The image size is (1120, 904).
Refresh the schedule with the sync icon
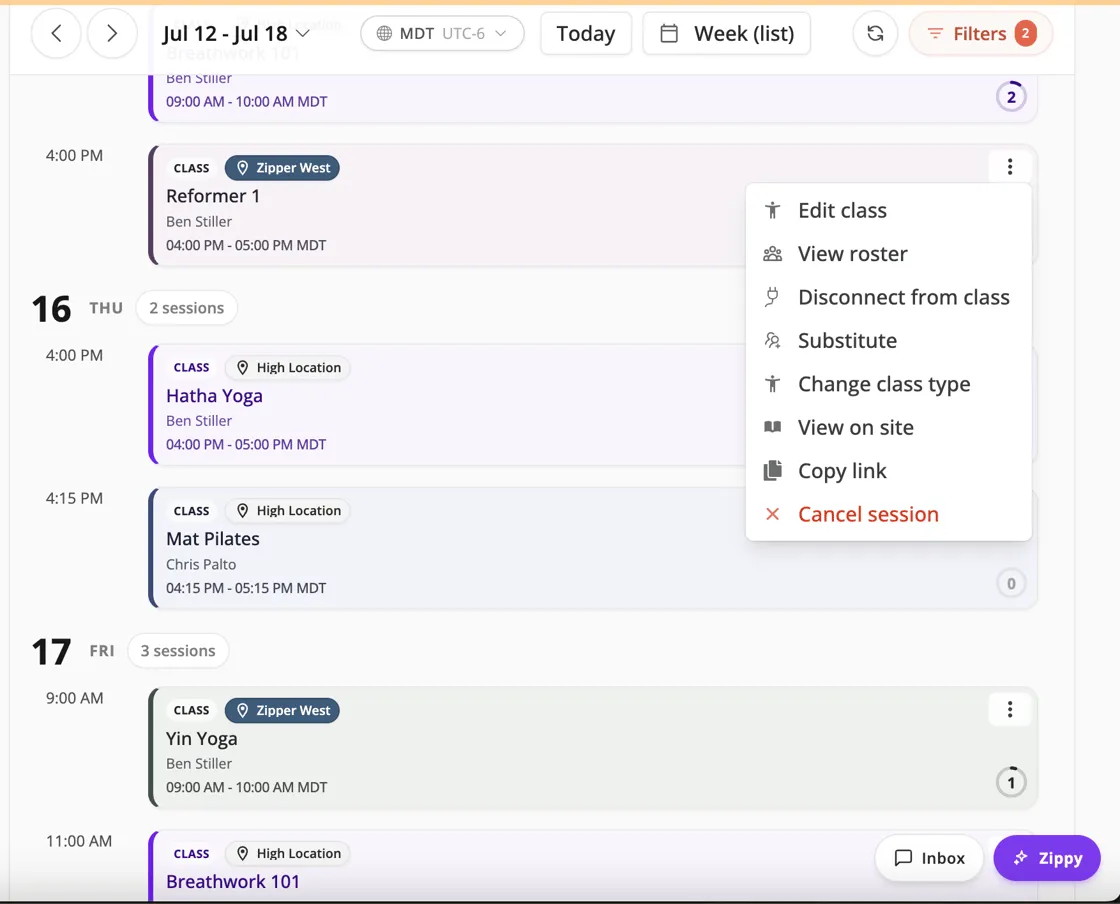(x=875, y=33)
